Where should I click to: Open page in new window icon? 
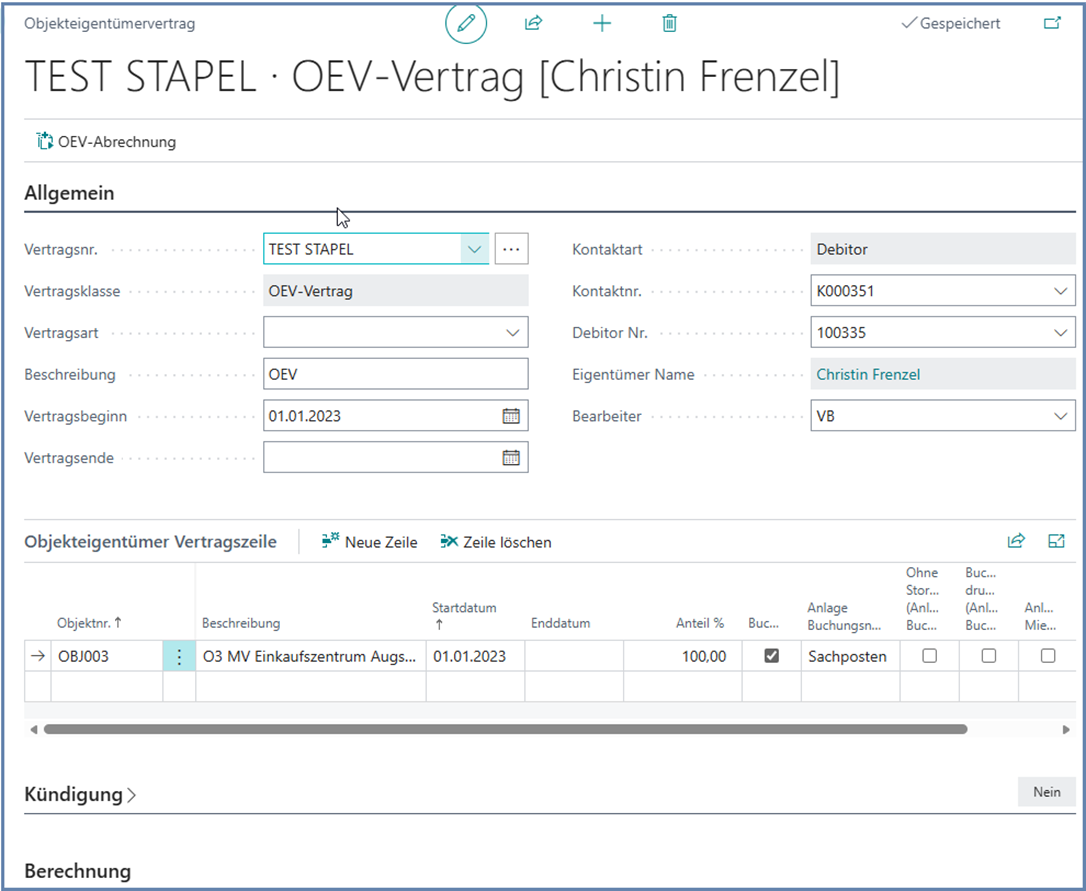tap(1052, 23)
